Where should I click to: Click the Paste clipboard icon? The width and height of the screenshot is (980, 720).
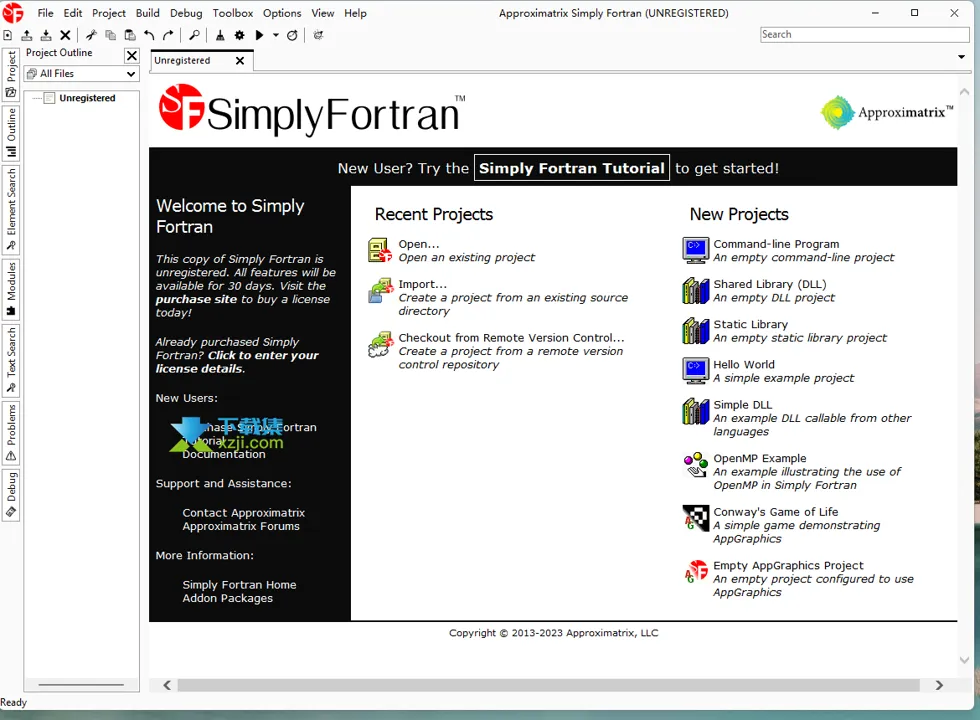[x=130, y=36]
